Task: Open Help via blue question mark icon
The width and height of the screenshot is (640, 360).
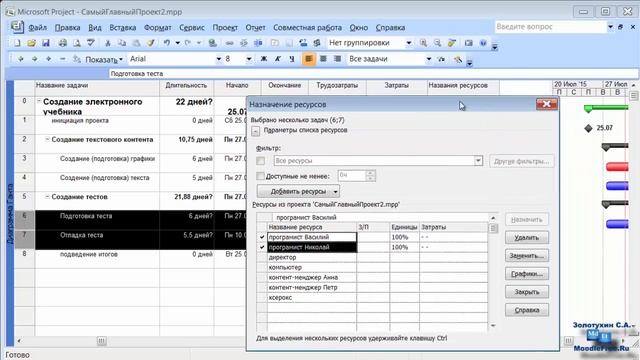Action: click(483, 43)
